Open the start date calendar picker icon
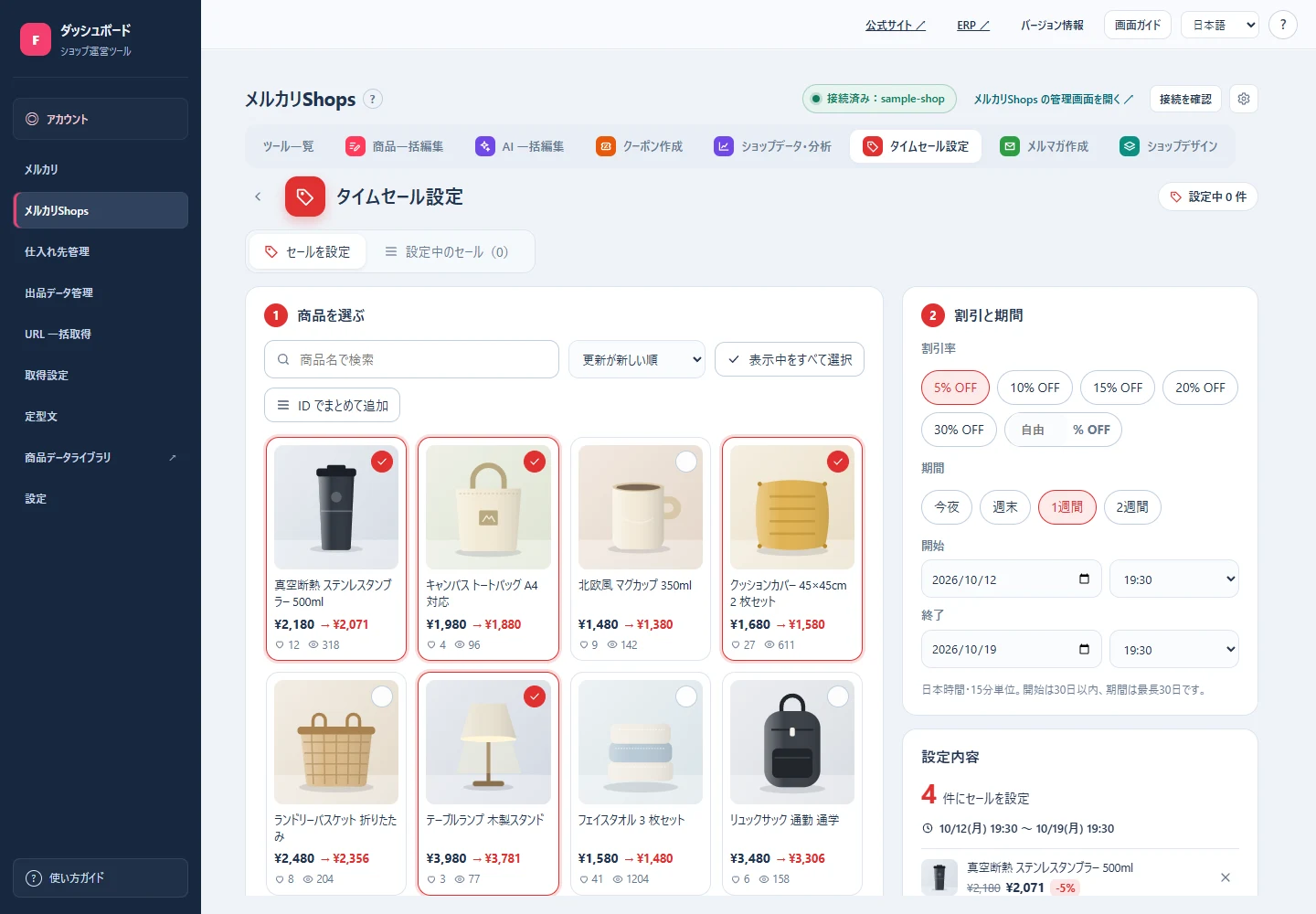 [1085, 579]
